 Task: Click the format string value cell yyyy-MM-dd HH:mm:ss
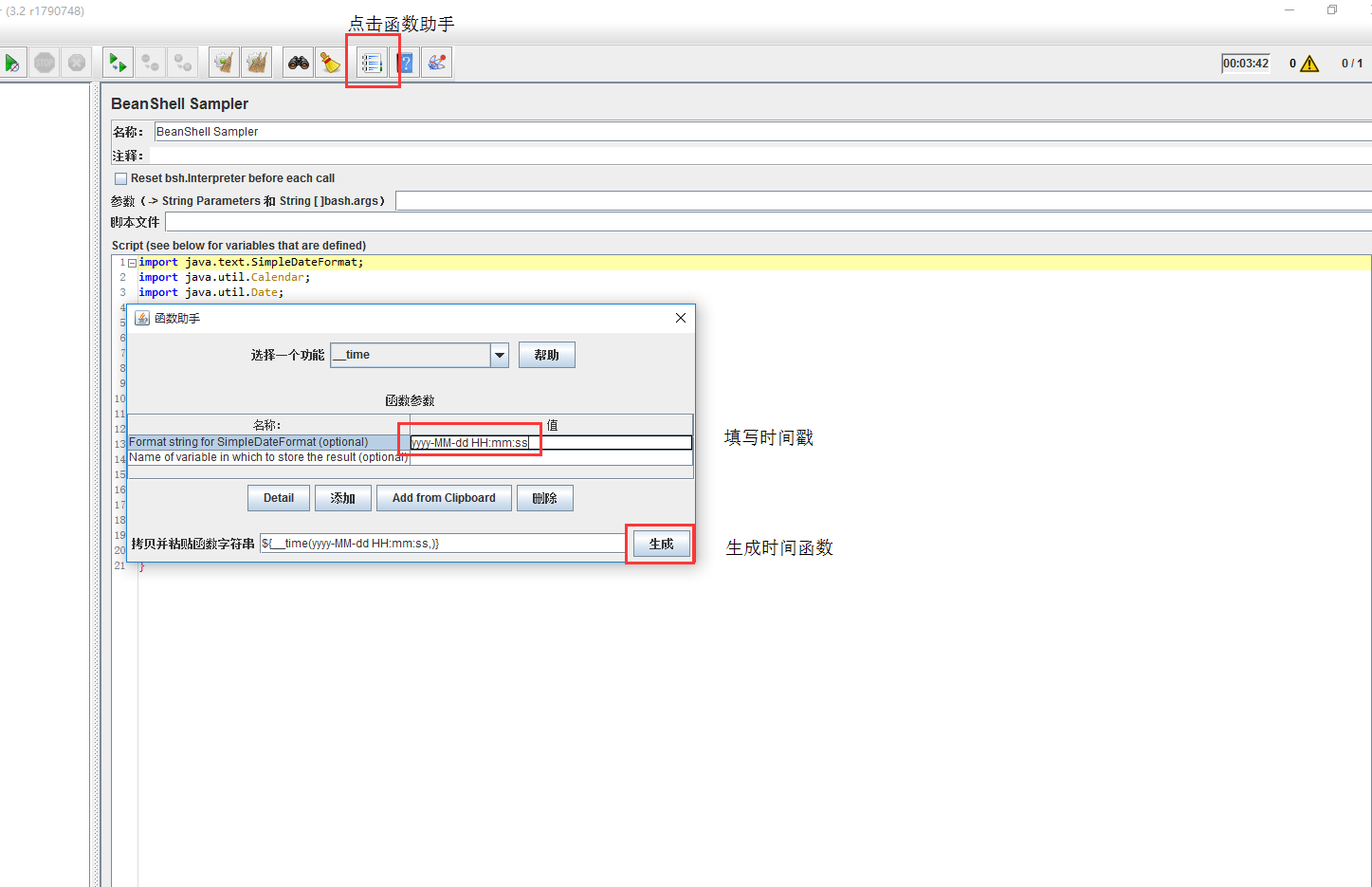coord(551,443)
